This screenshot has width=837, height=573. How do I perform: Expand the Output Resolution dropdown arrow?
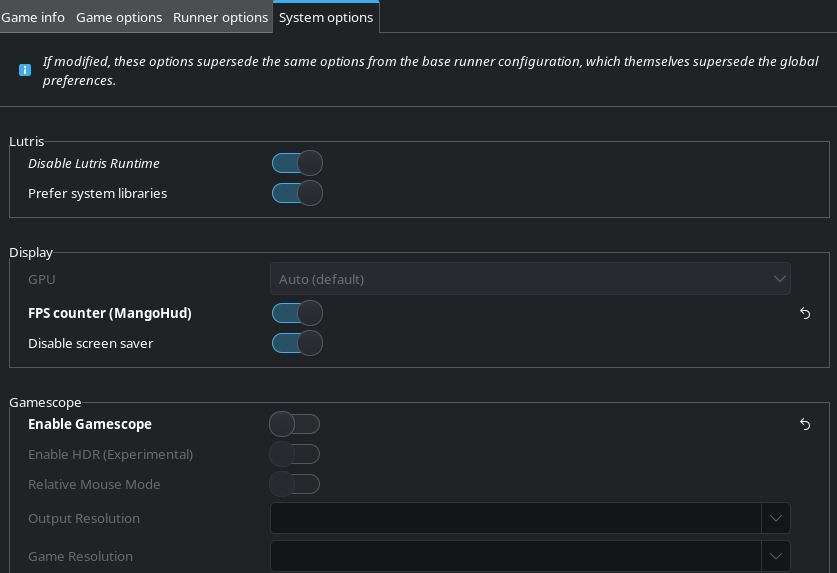click(776, 518)
